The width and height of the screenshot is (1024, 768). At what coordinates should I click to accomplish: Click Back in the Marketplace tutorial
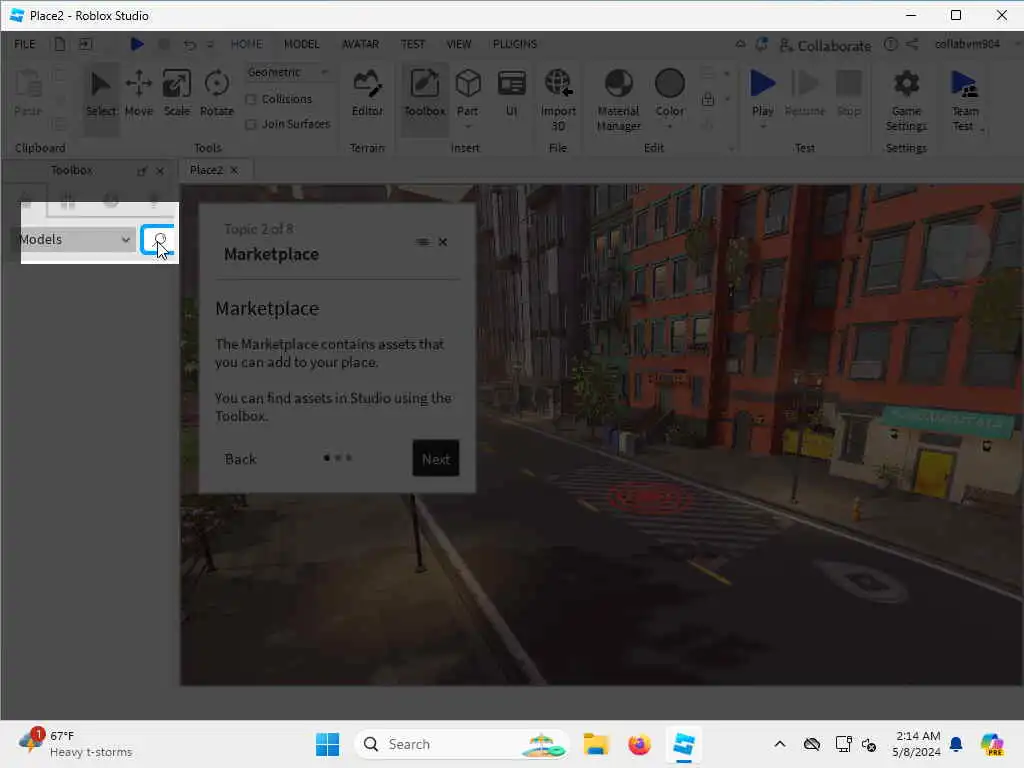click(240, 458)
